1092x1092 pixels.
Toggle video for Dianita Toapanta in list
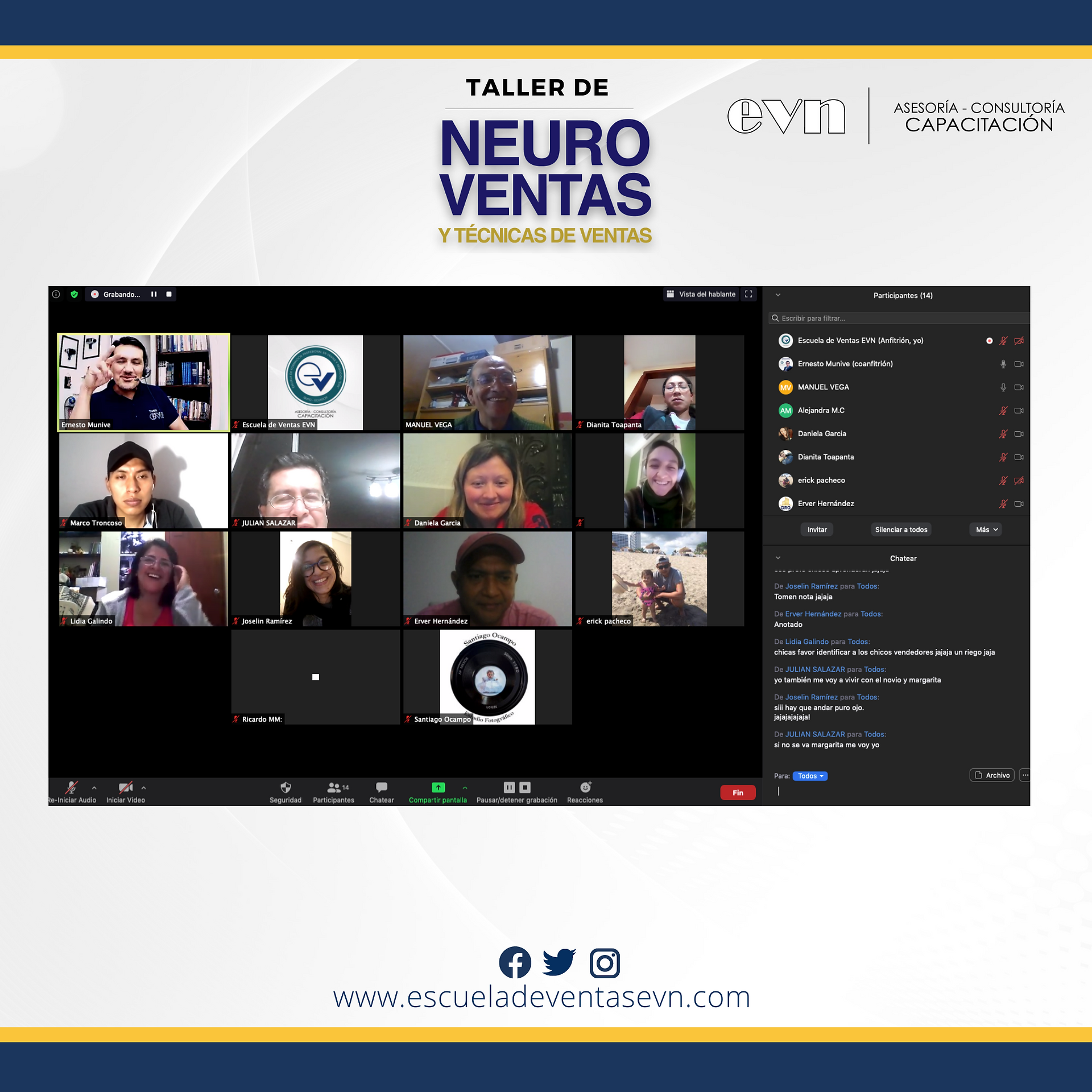[x=1019, y=457]
